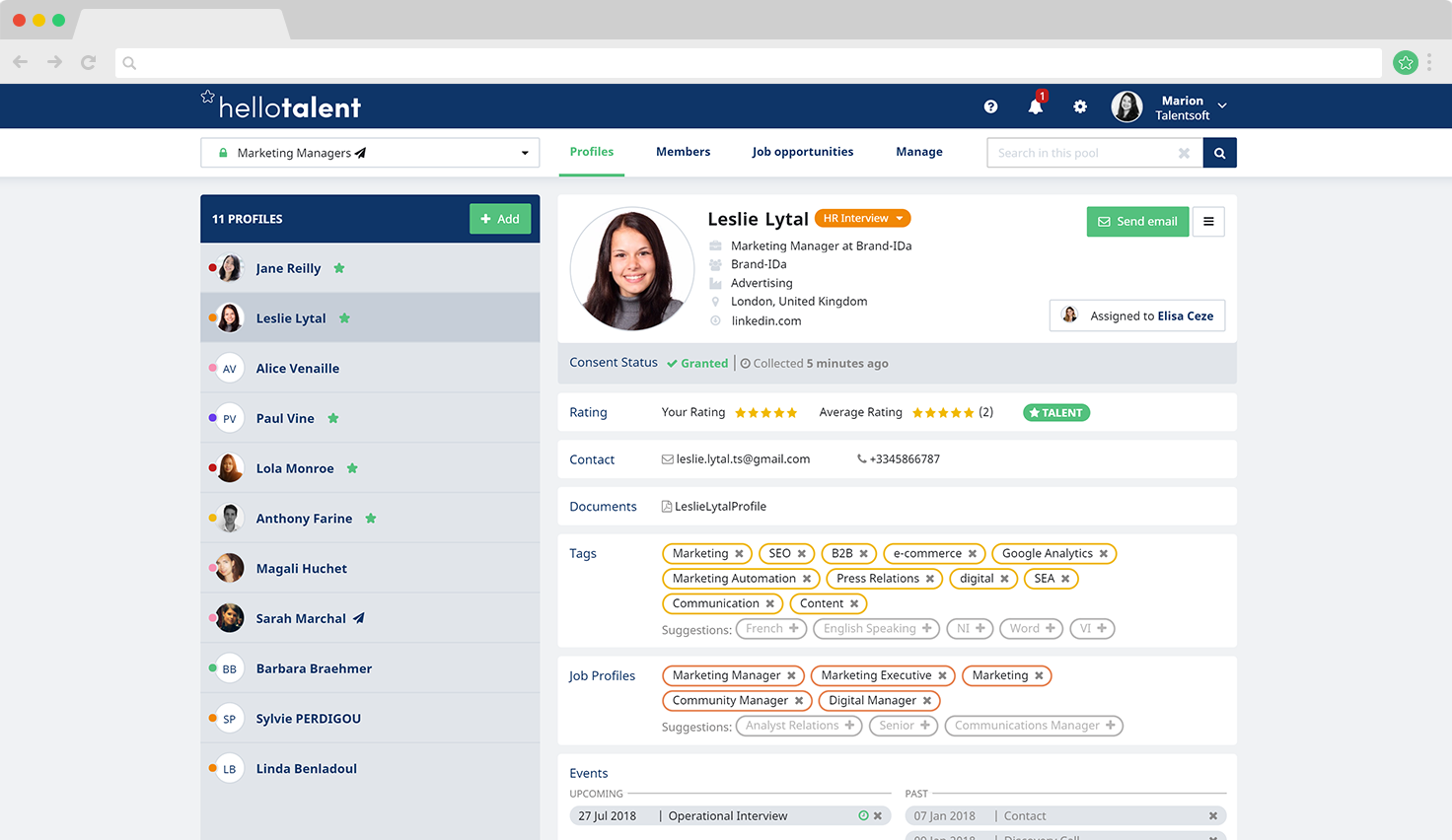Toggle star next to Jane Reilly
Viewport: 1452px width, 840px height.
coord(339,268)
